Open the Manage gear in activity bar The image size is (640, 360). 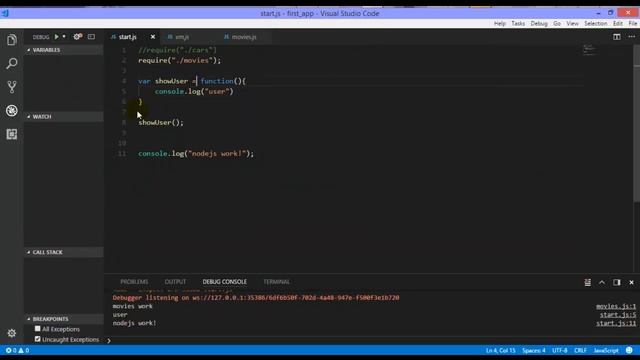pyautogui.click(x=12, y=333)
